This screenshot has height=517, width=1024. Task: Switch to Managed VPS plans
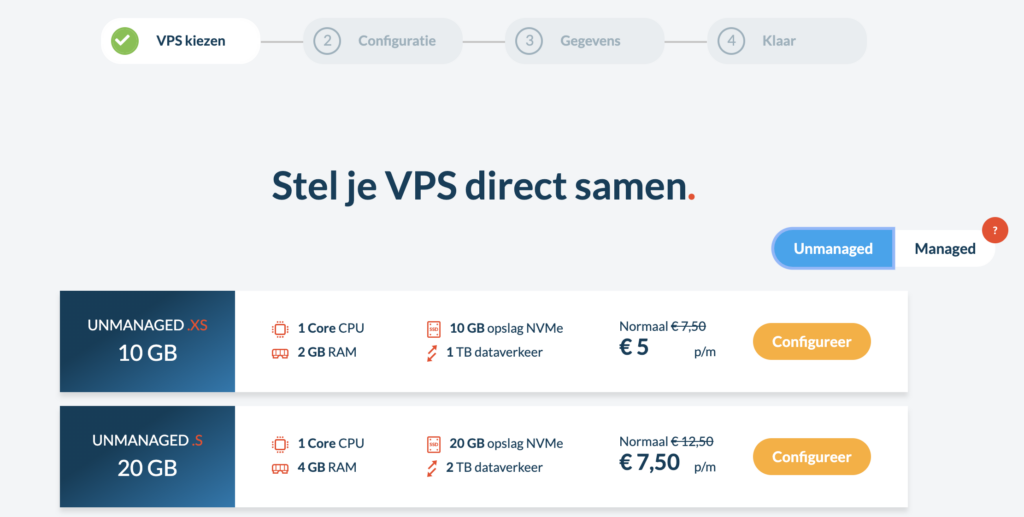coord(944,248)
